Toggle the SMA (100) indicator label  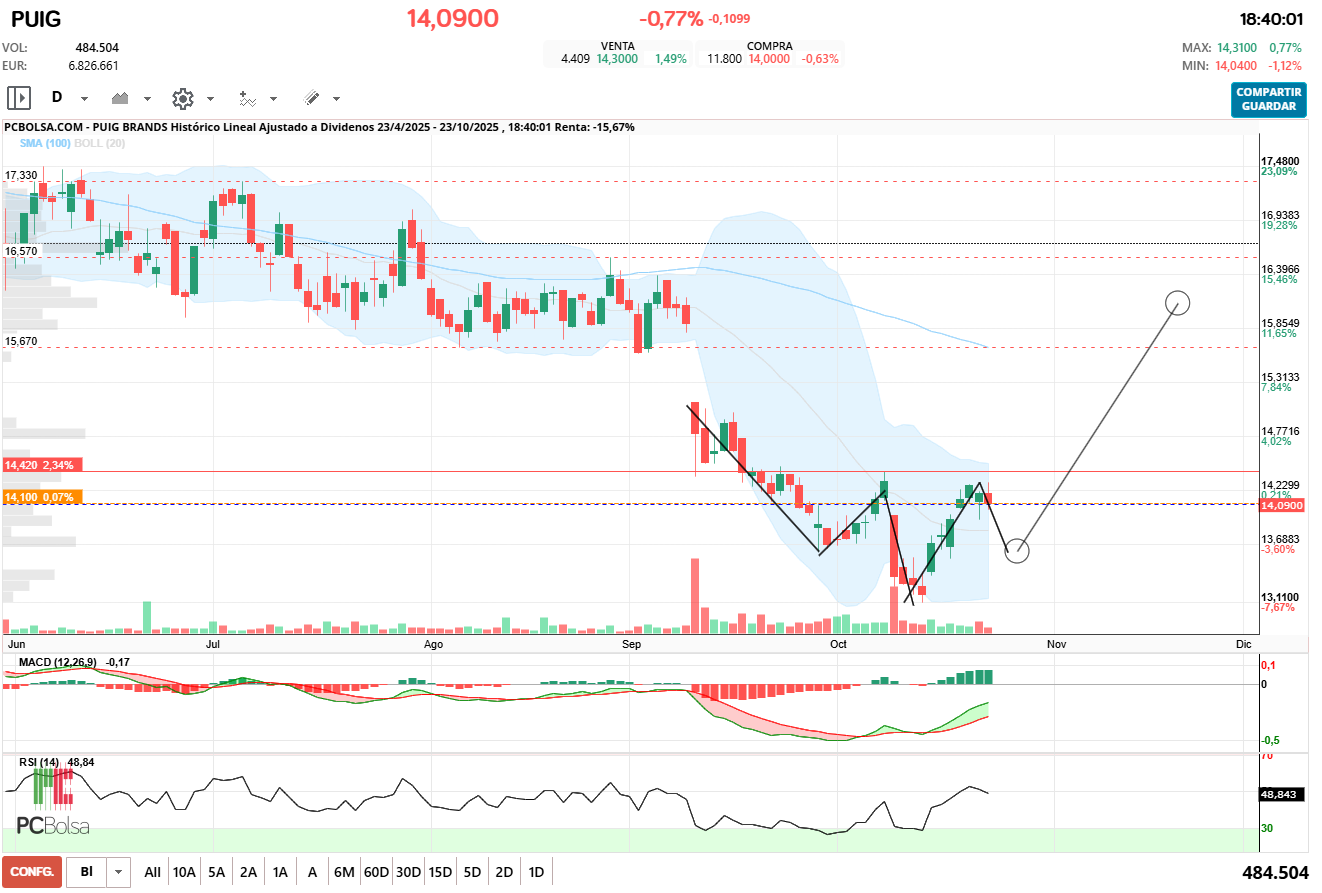click(x=42, y=143)
